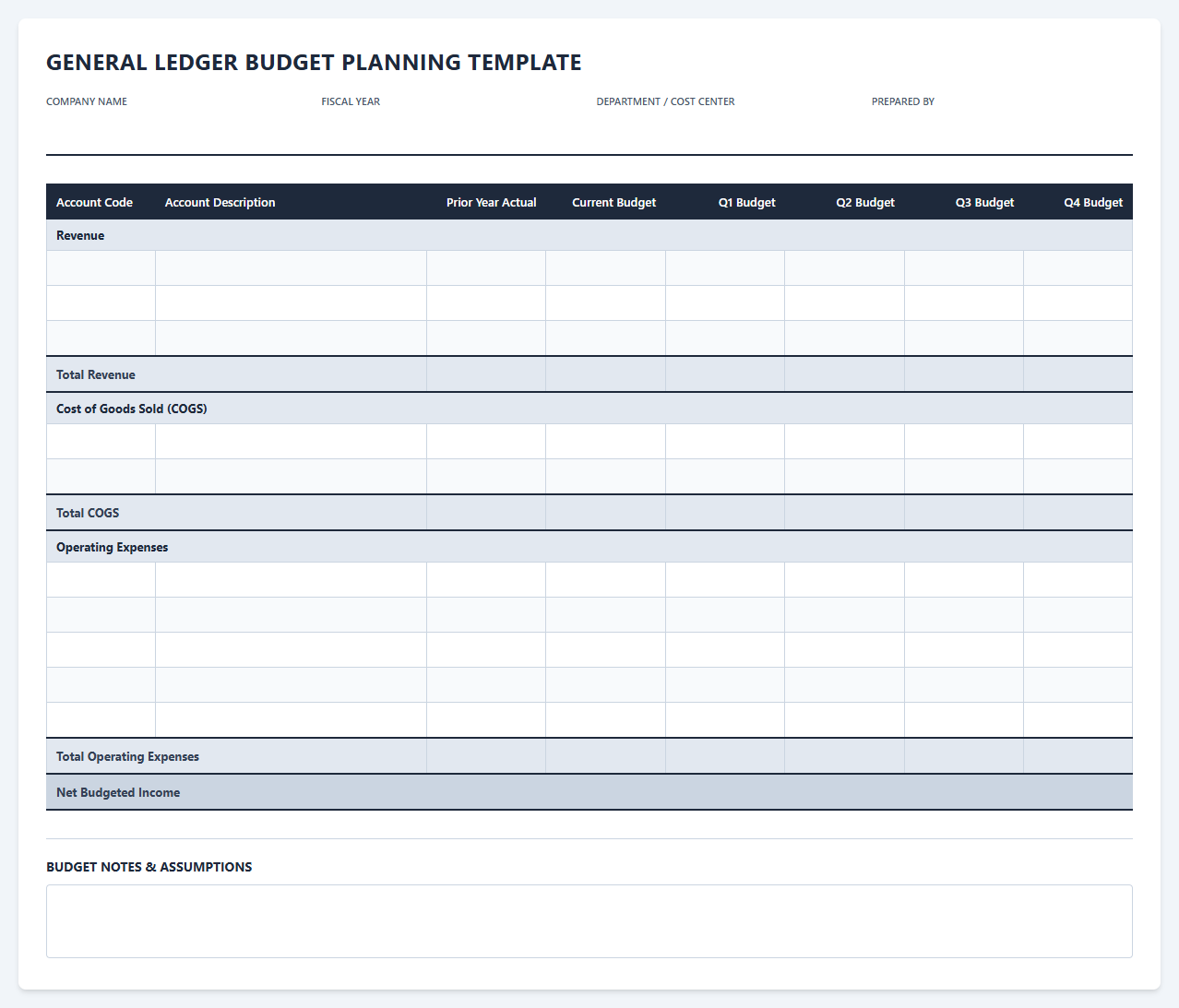1179x1008 pixels.
Task: Click the Budget Notes & Assumptions heading
Action: 149,867
